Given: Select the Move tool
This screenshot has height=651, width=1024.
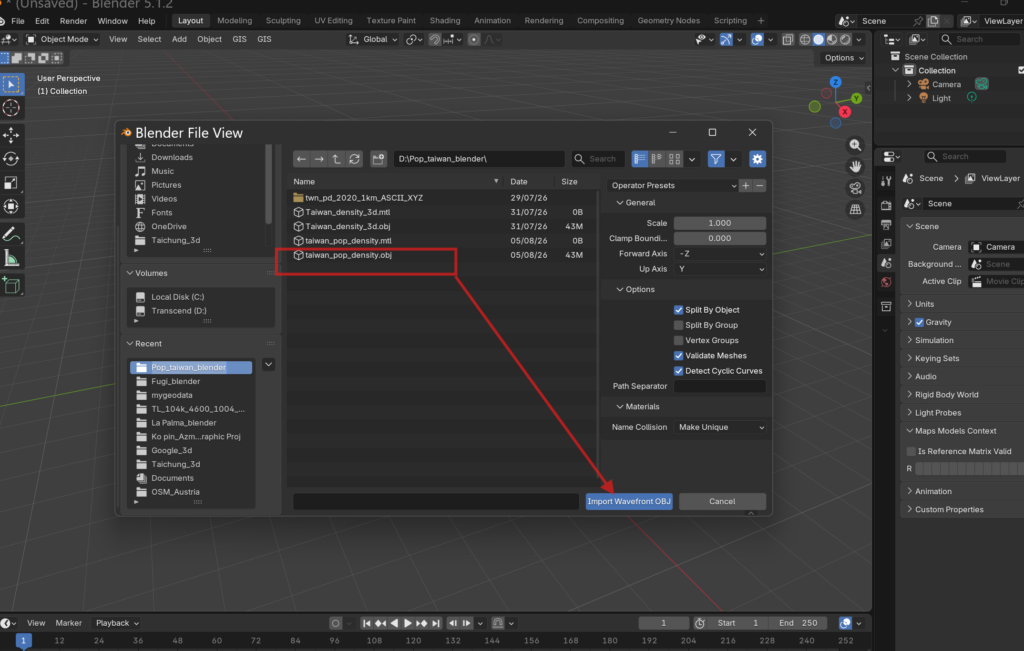Looking at the screenshot, I should (11, 135).
